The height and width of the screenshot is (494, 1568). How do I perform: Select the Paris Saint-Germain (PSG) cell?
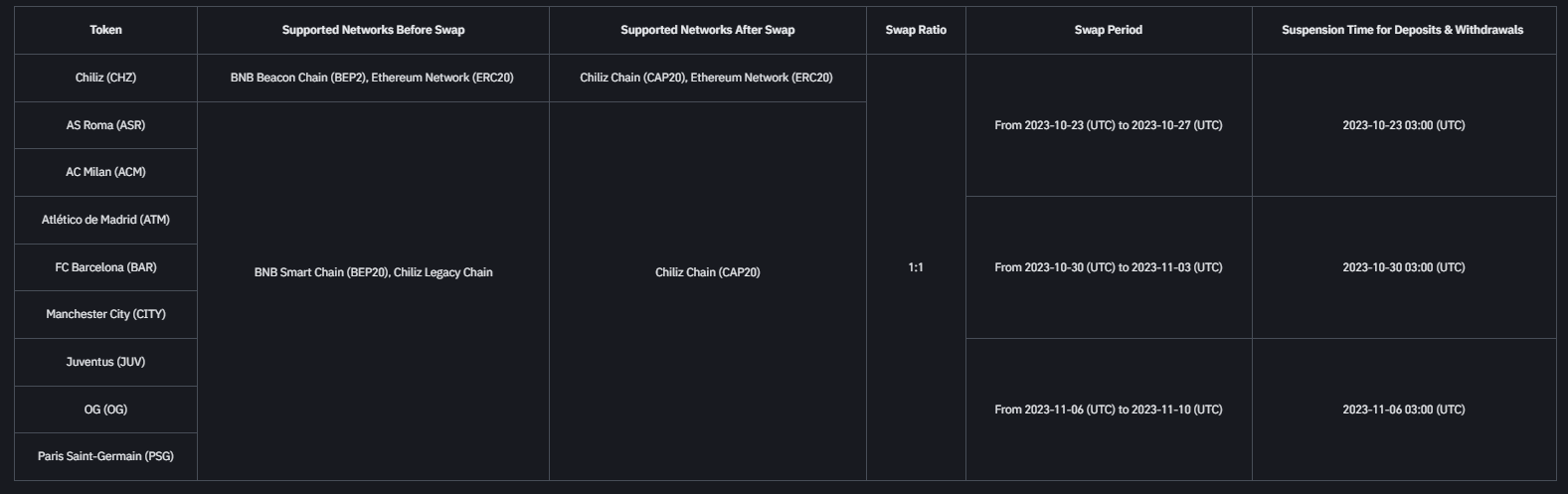(x=105, y=456)
